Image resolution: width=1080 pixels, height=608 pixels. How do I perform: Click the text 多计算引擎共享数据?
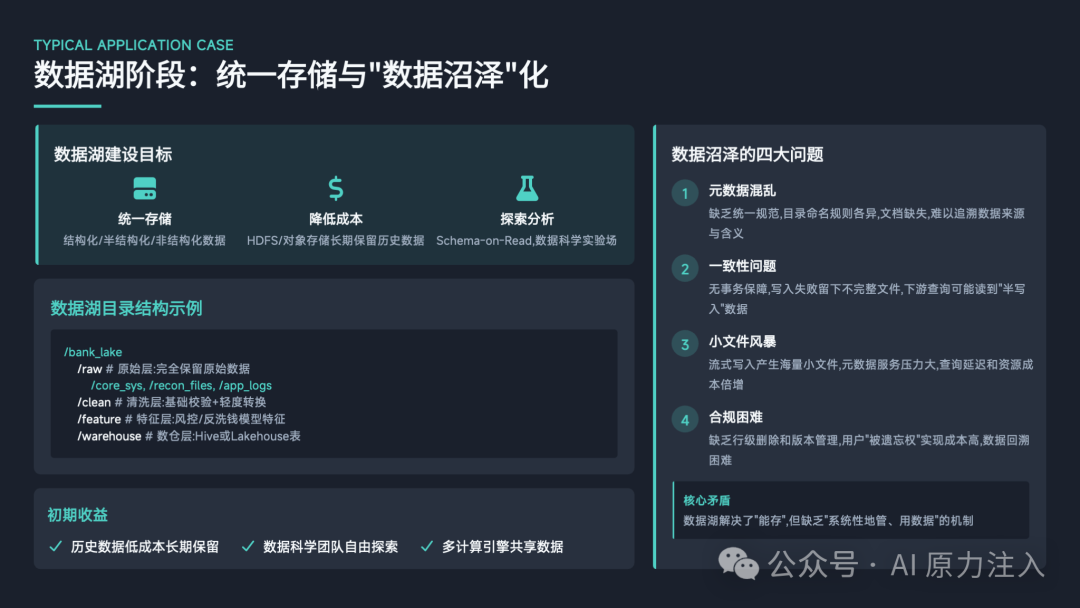coord(503,547)
